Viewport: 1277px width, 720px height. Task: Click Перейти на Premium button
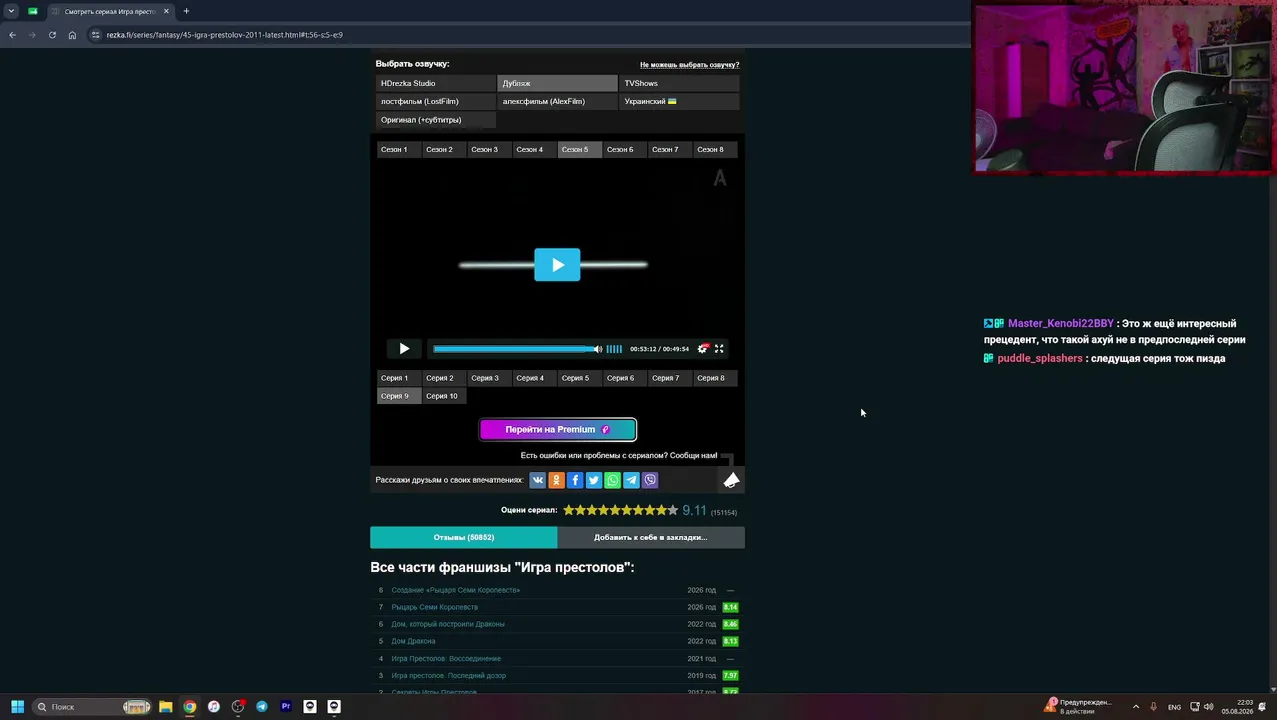click(x=558, y=429)
